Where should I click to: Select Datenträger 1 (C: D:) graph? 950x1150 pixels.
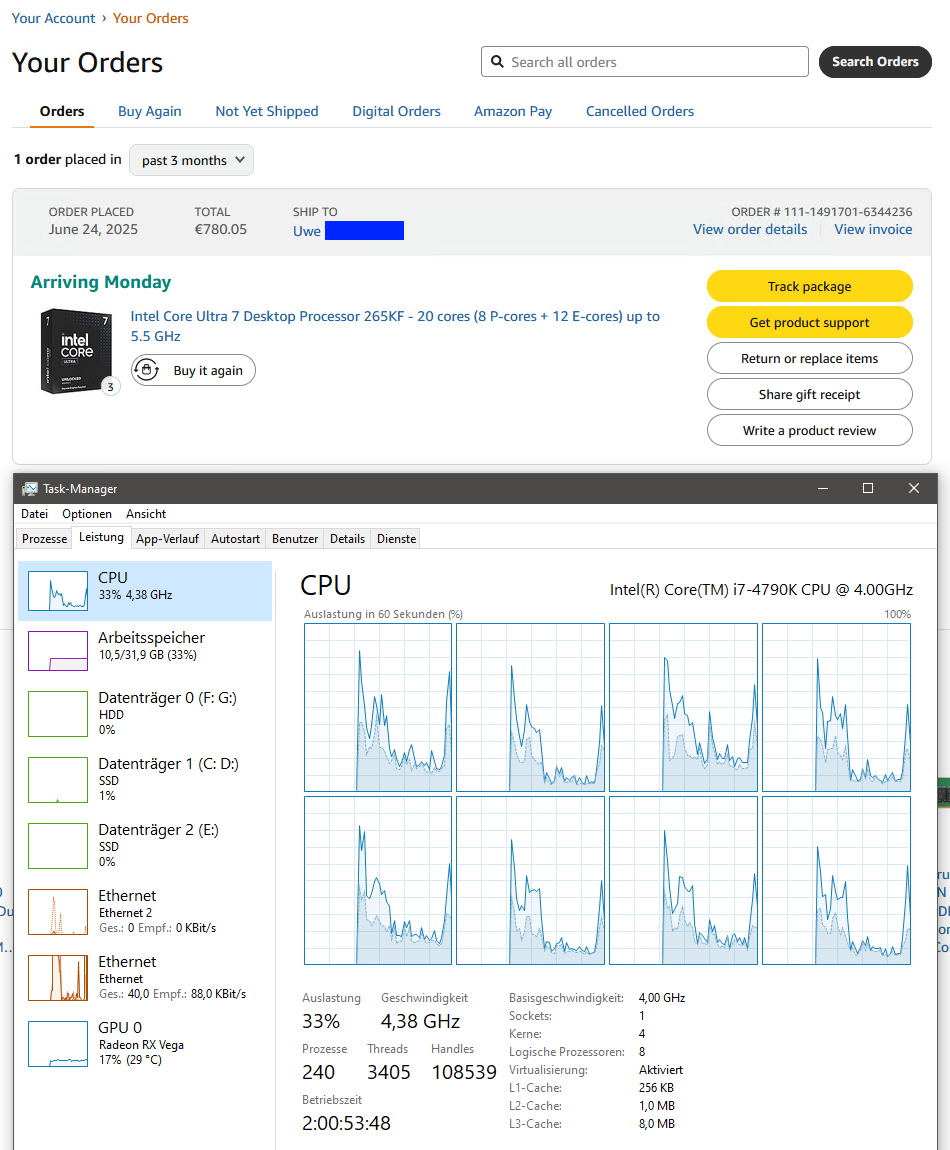click(58, 780)
